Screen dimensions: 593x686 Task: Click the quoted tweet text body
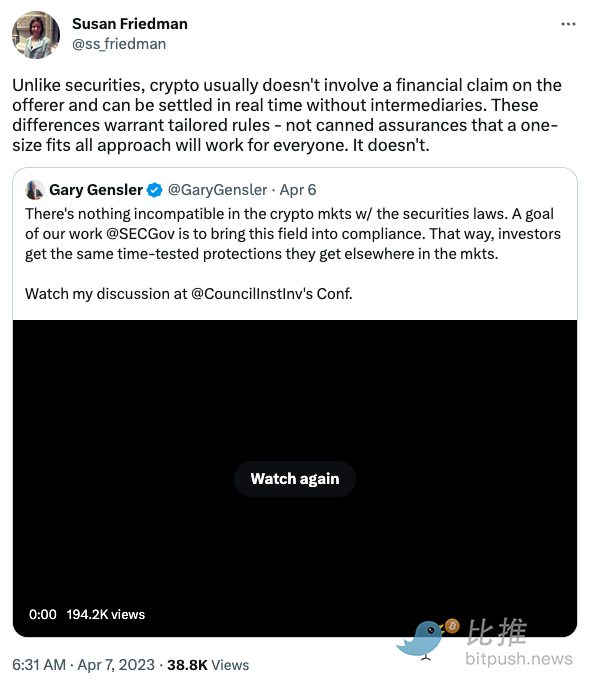coord(293,254)
